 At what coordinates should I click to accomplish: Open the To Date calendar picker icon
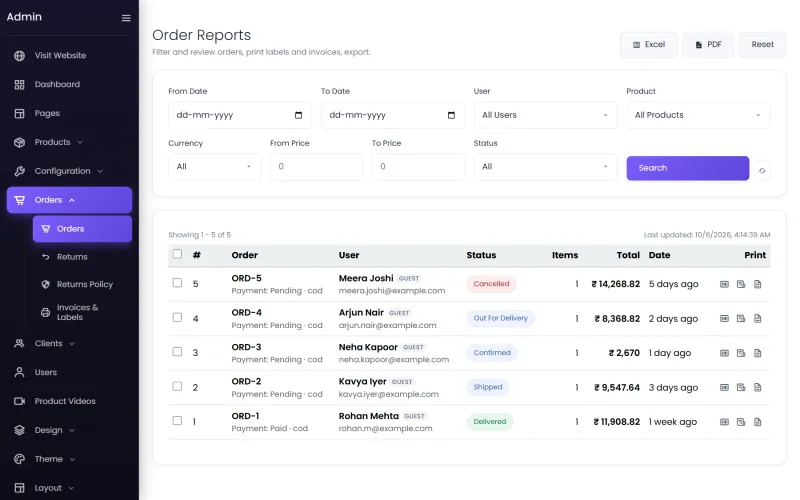coord(451,115)
